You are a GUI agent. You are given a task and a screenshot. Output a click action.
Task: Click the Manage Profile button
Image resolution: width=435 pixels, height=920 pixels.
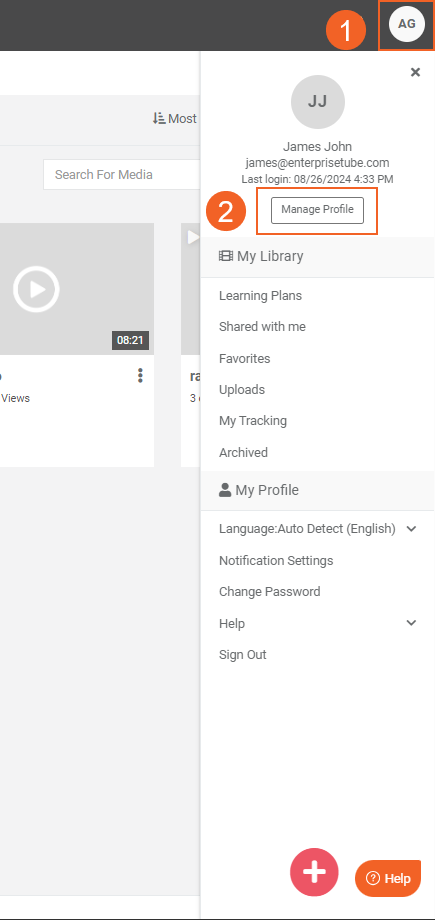click(x=317, y=210)
